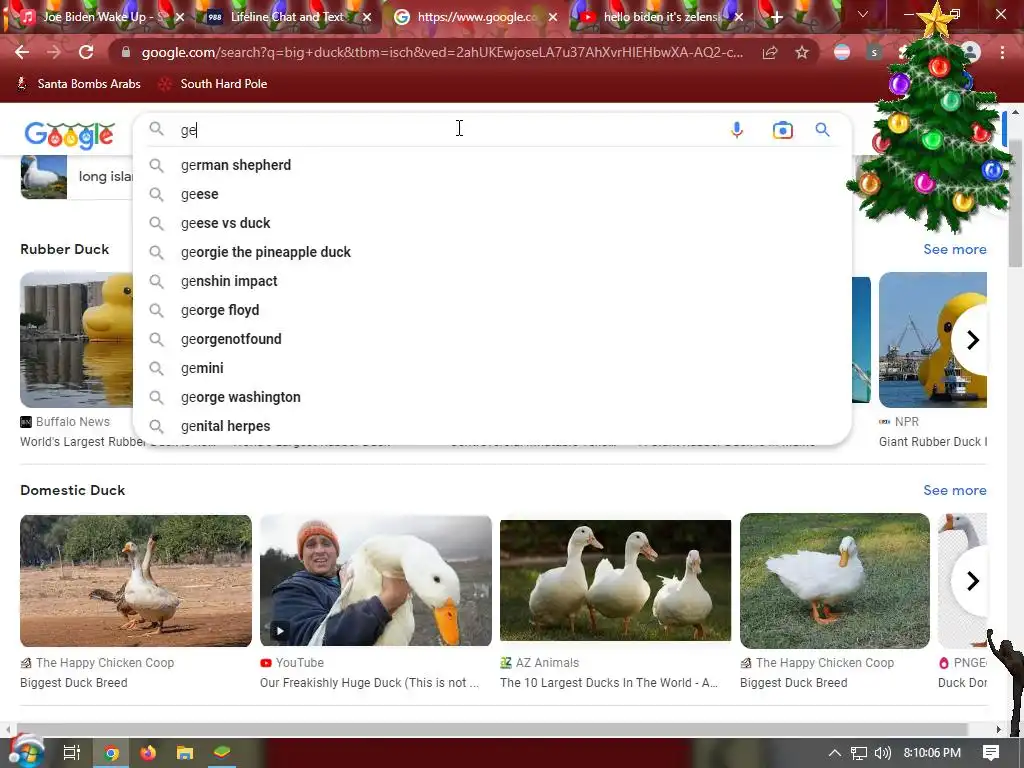The width and height of the screenshot is (1024, 768).
Task: Submit search with the blue magnifier icon
Action: tap(822, 129)
